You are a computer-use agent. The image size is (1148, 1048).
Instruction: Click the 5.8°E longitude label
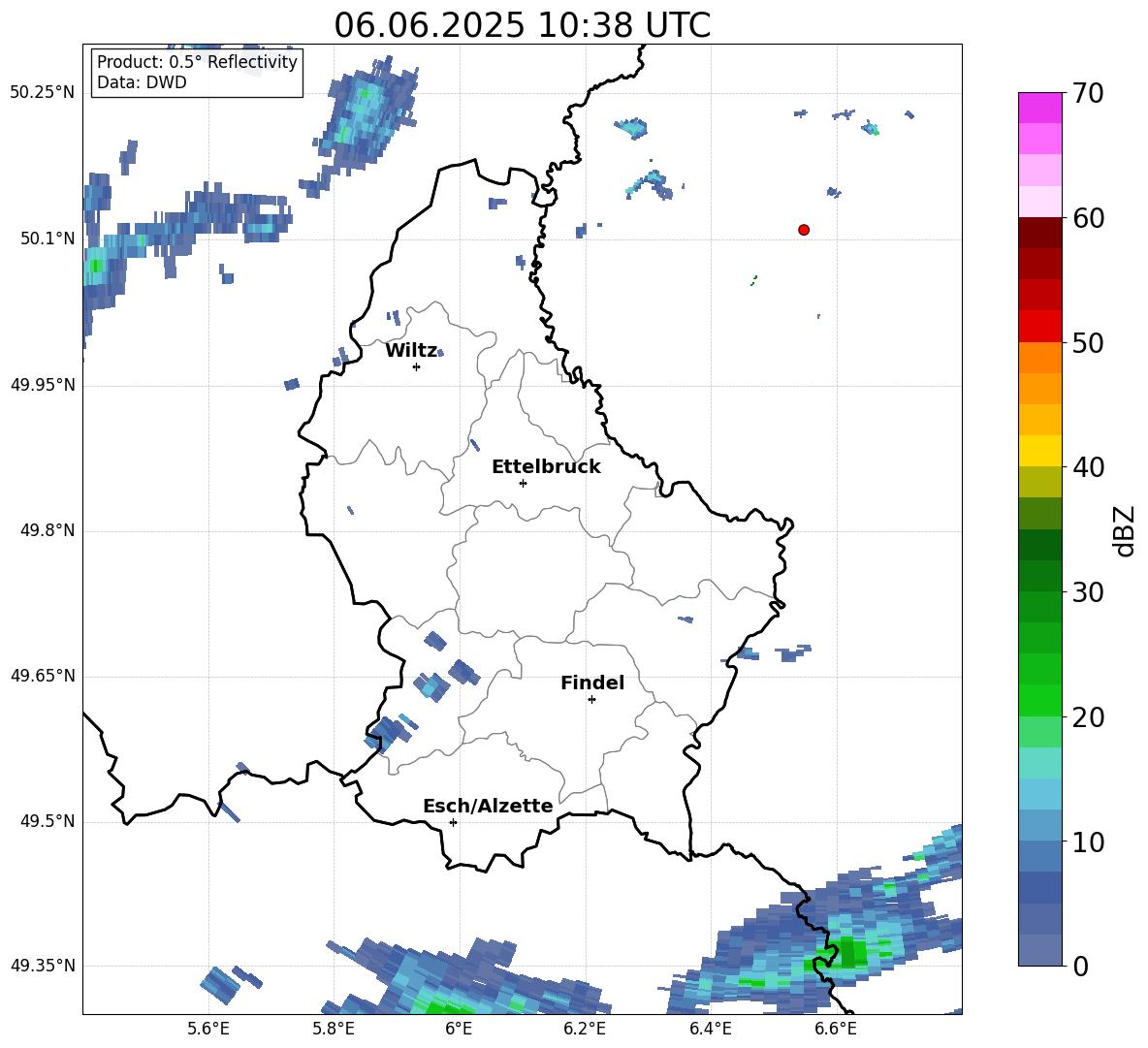pyautogui.click(x=334, y=1030)
